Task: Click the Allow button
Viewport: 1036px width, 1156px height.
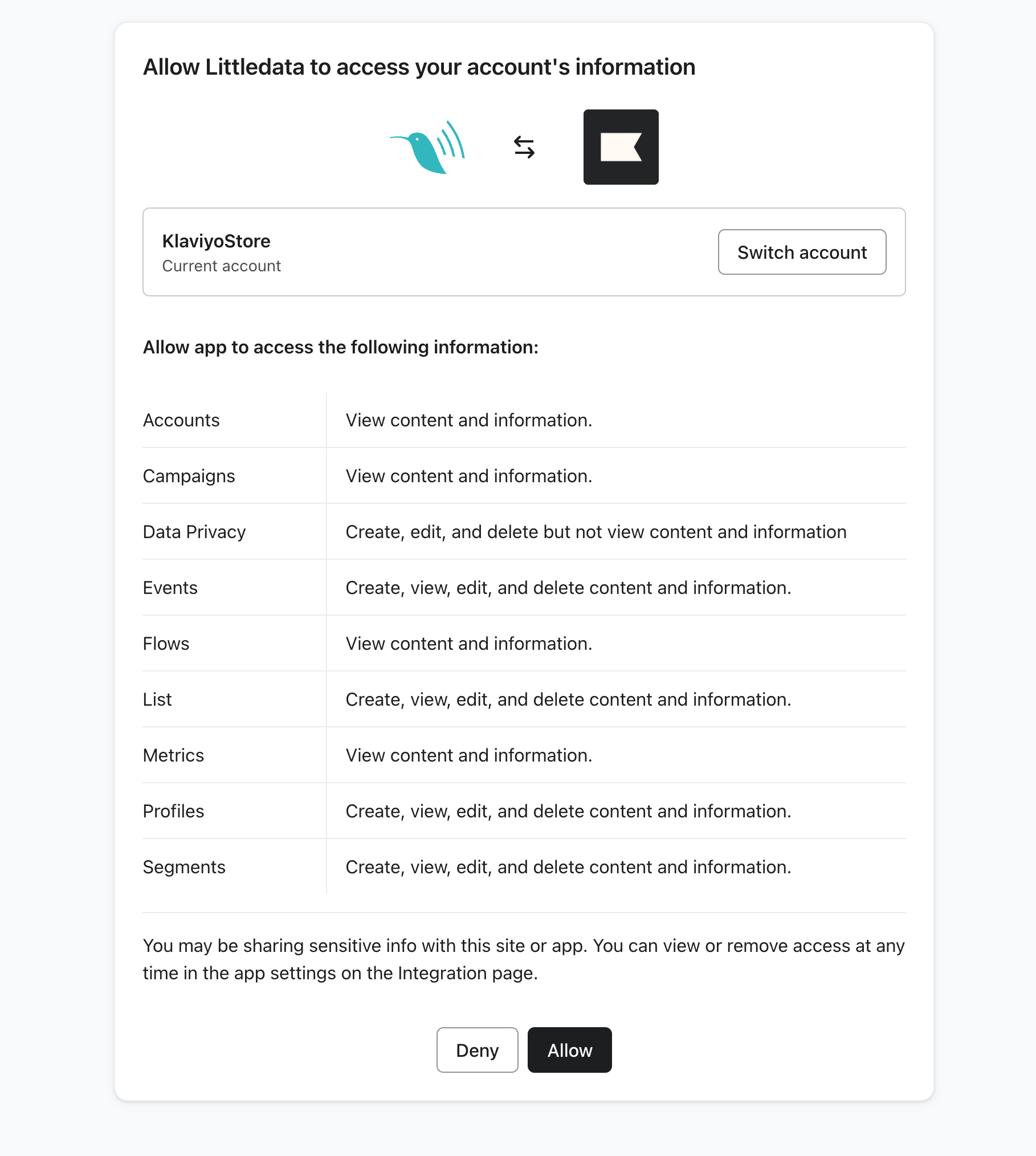Action: [x=569, y=1050]
